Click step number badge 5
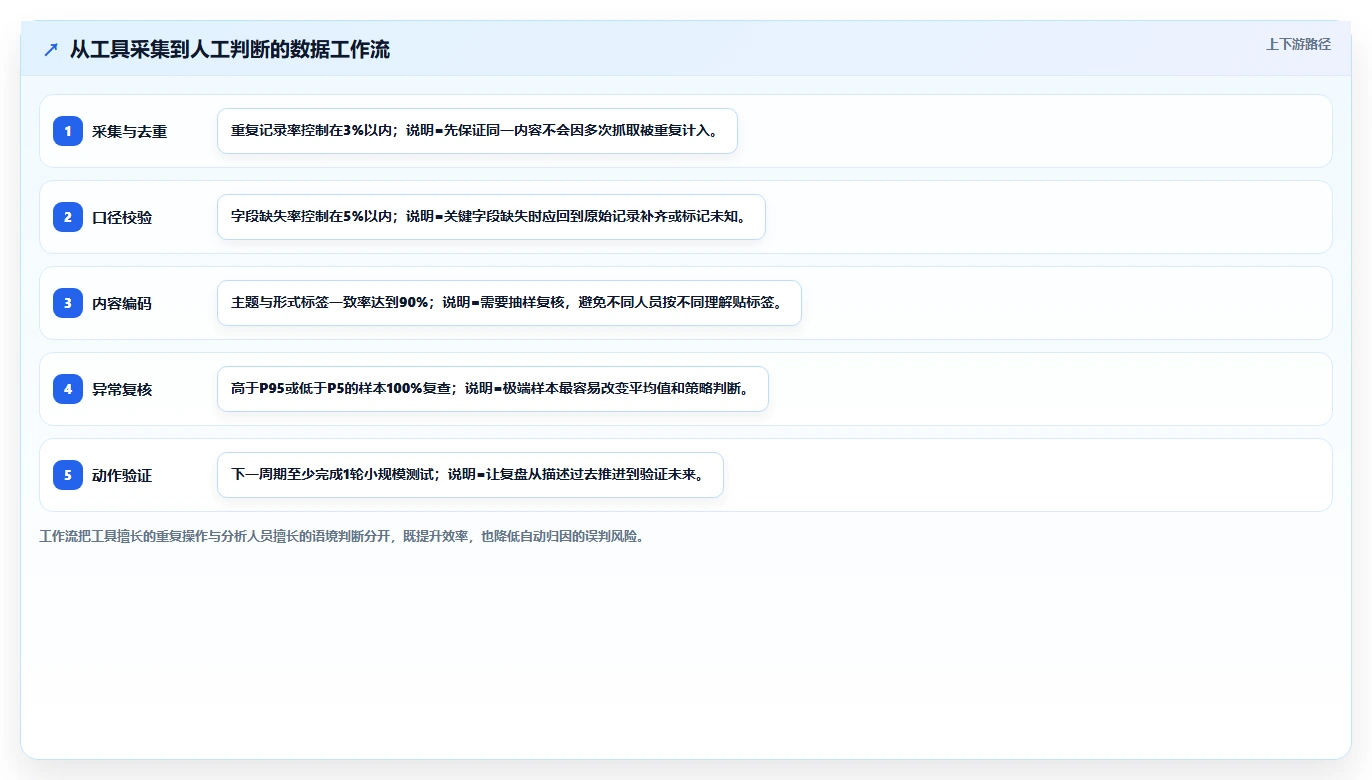 click(68, 475)
